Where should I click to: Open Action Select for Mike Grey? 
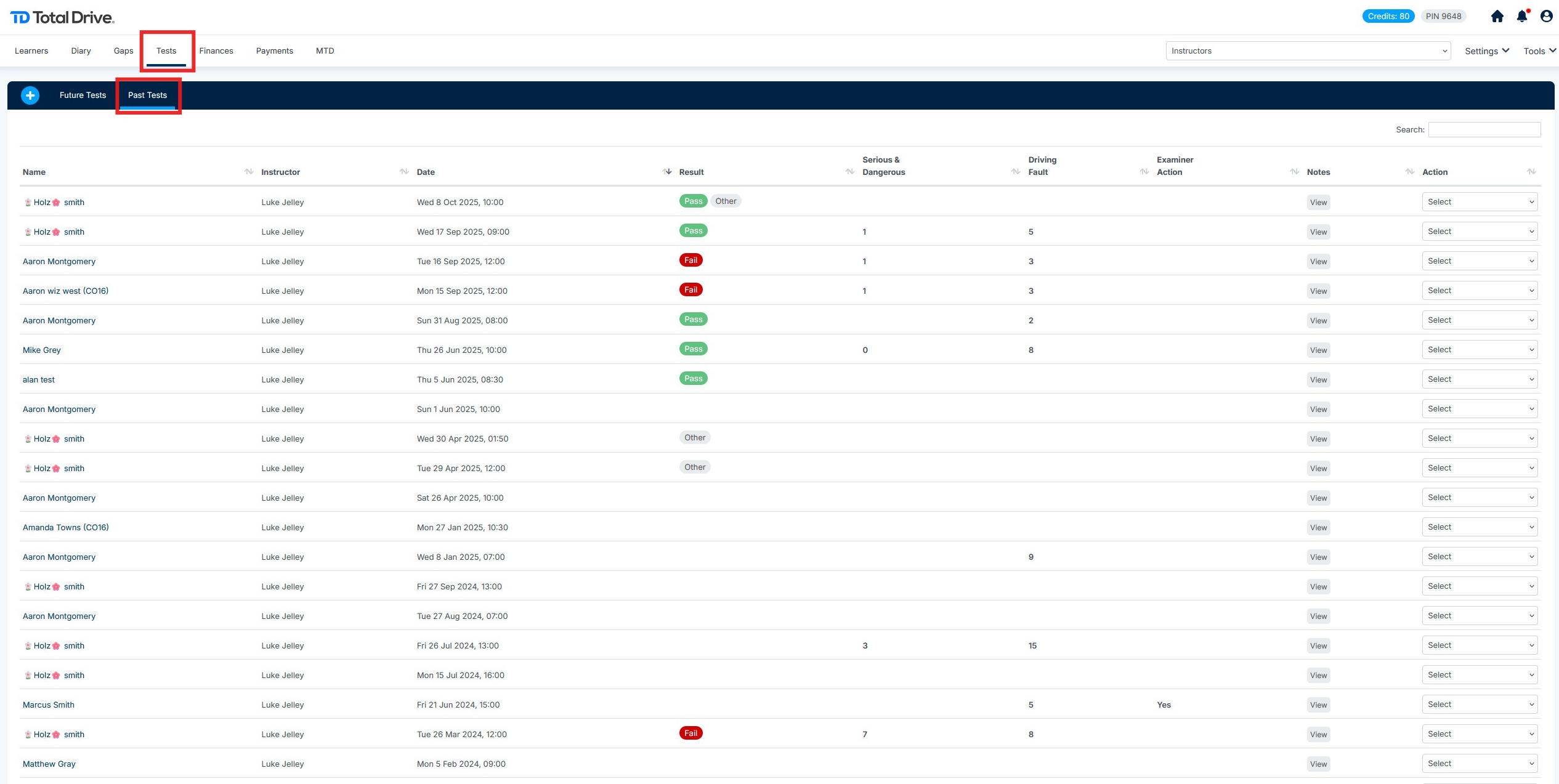click(x=1479, y=350)
